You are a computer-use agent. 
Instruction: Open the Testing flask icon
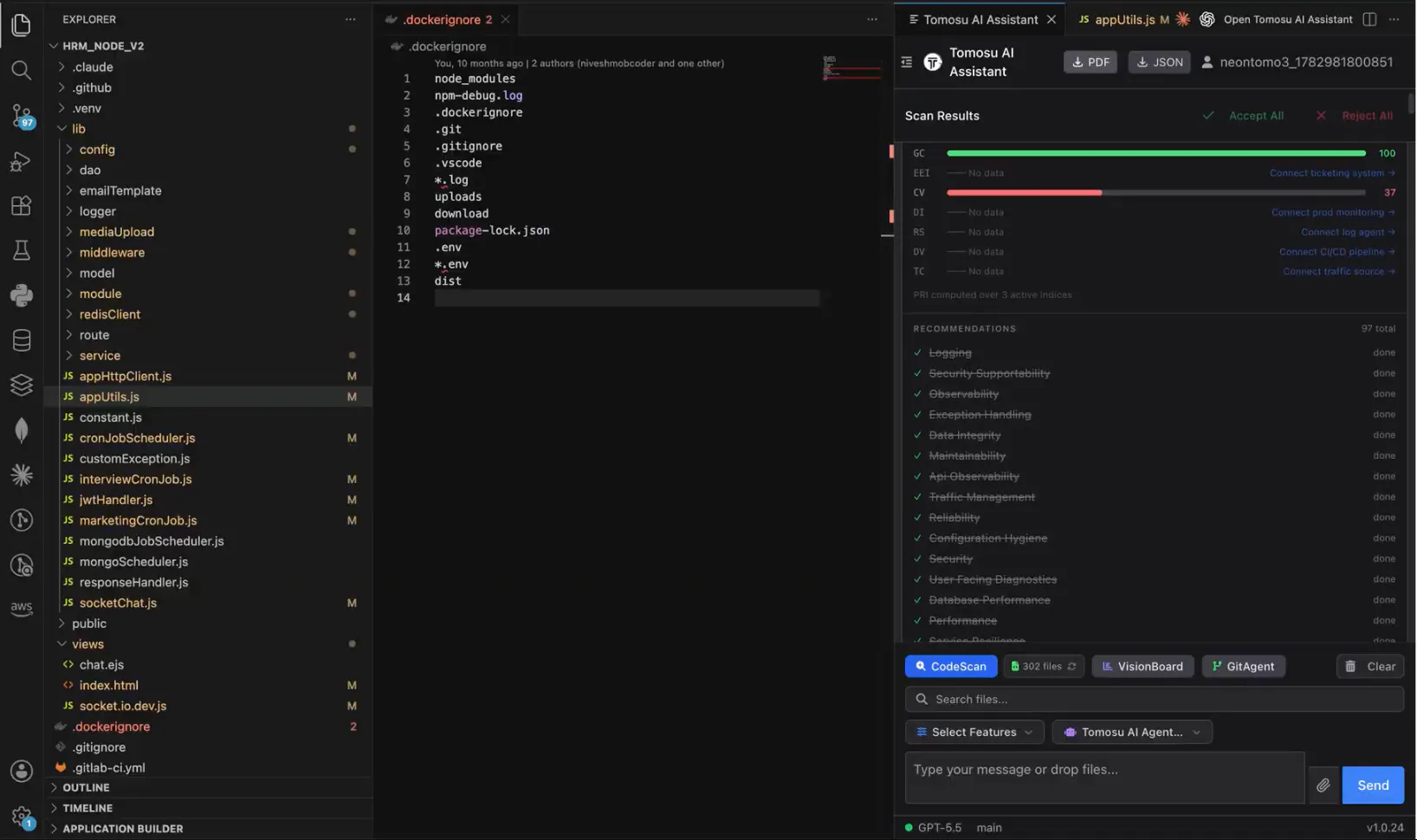[22, 250]
